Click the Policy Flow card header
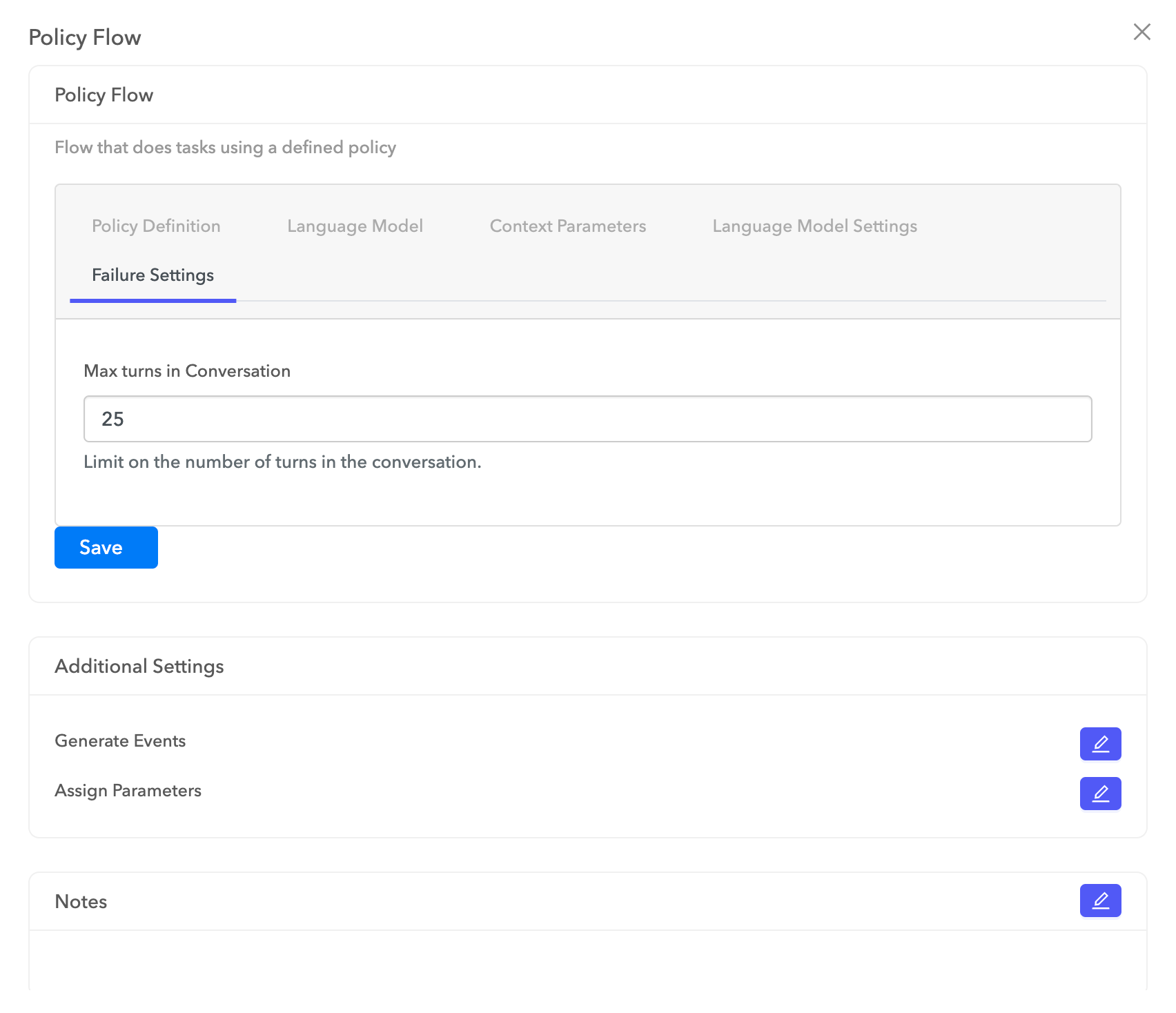Screen dimensions: 1176x1013 pos(104,95)
